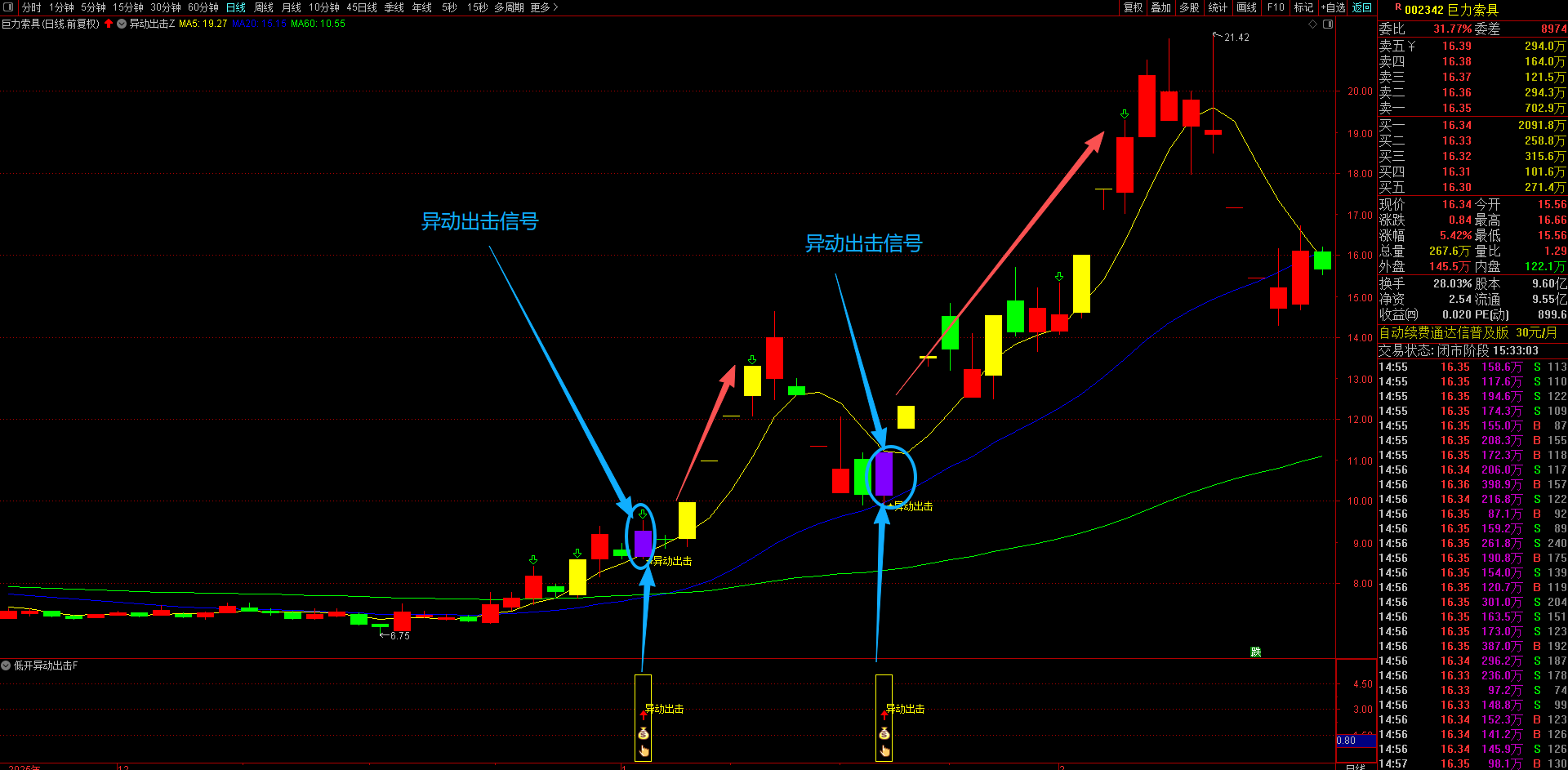This screenshot has height=770, width=1568.
Task: Click the 买五 16.30 bid row
Action: tap(1472, 187)
